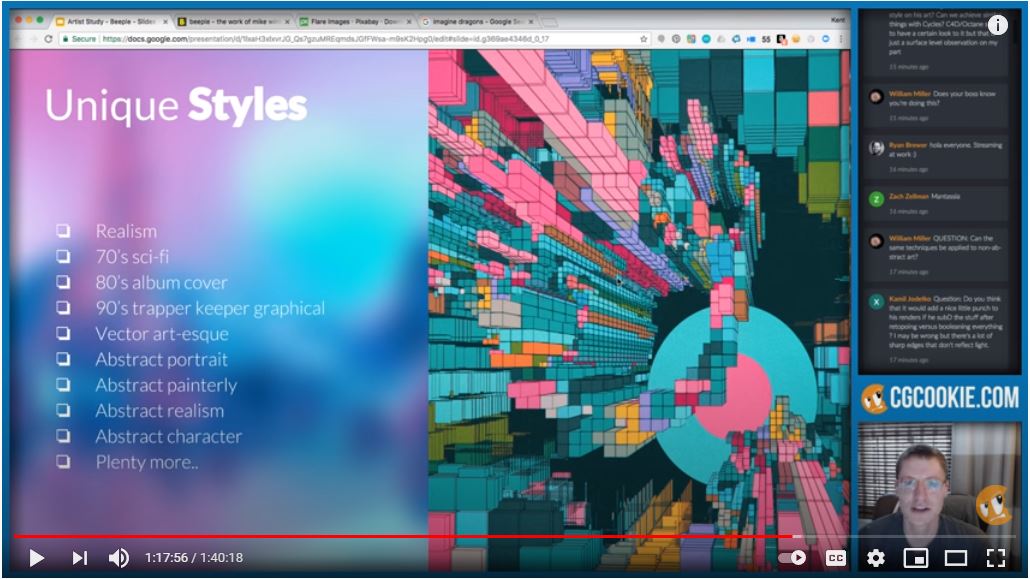1030x579 pixels.
Task: Skip to the next video
Action: (79, 558)
